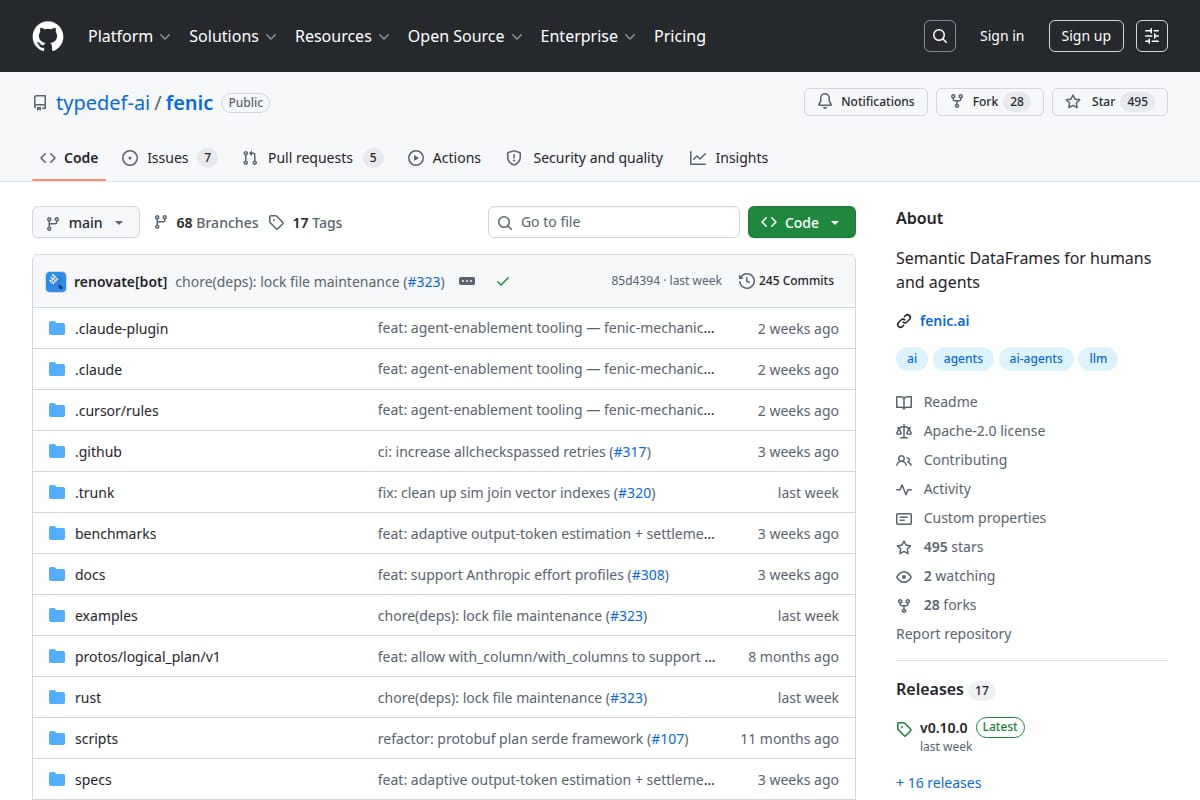This screenshot has height=800, width=1200.
Task: Open the fenic.ai website link
Action: (945, 321)
